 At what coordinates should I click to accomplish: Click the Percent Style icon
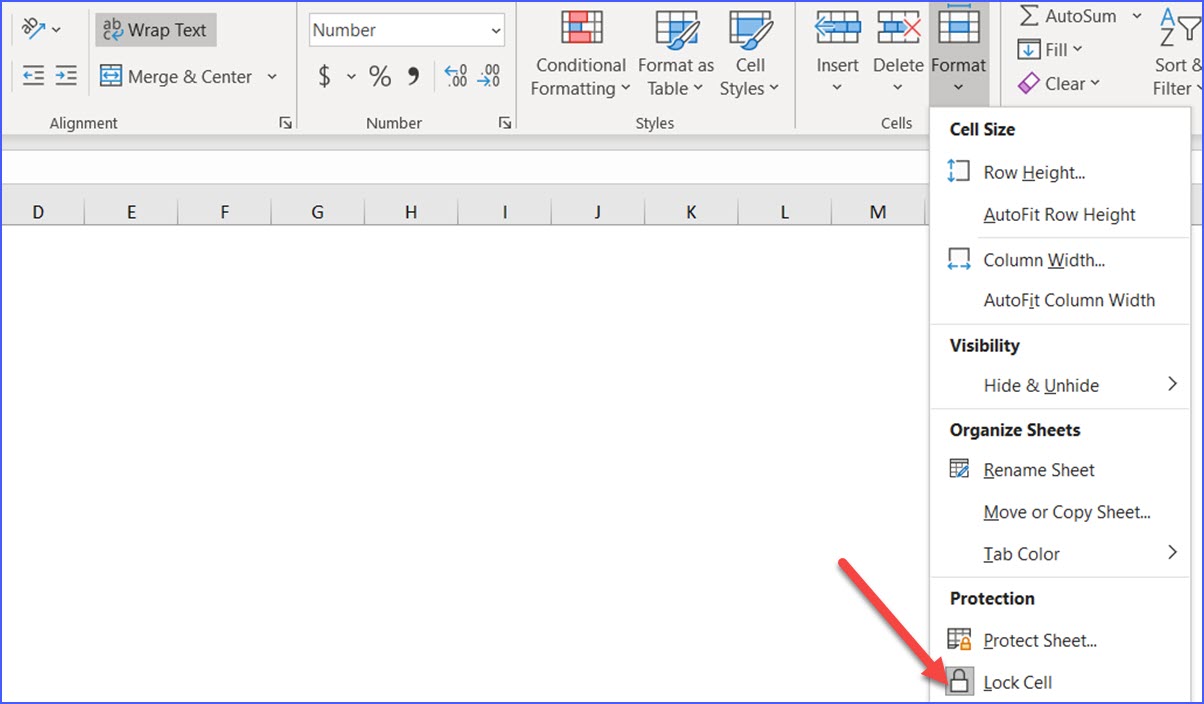(x=378, y=76)
